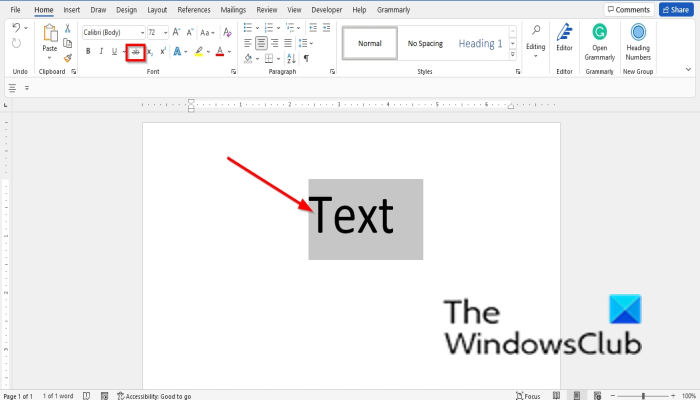Switch to the Insert tab
700x400 pixels.
click(71, 9)
